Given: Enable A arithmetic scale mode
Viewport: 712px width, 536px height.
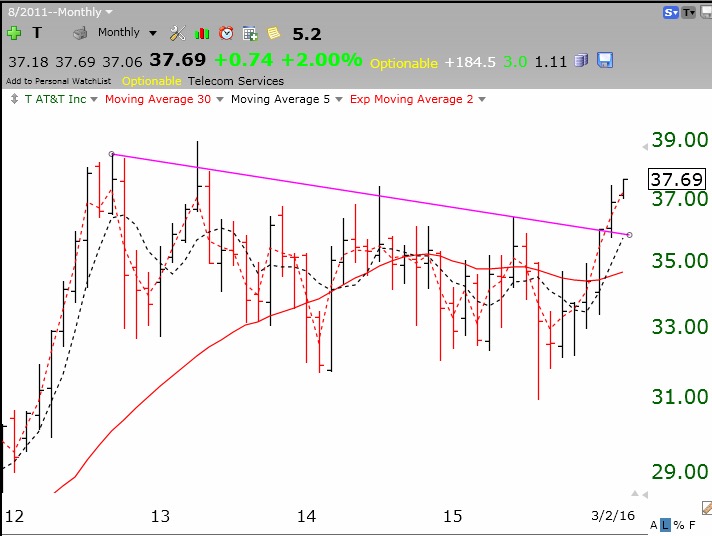Looking at the screenshot, I should point(654,526).
